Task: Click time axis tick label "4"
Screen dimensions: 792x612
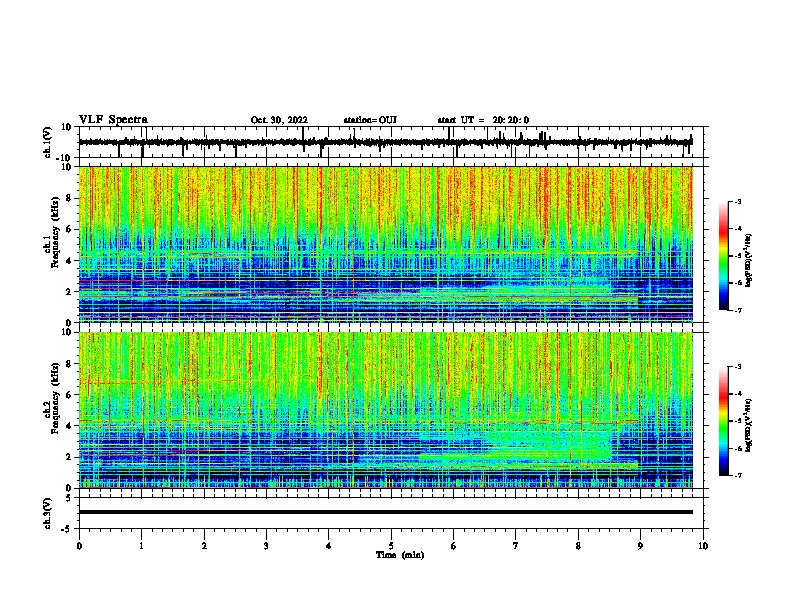Action: click(x=329, y=546)
